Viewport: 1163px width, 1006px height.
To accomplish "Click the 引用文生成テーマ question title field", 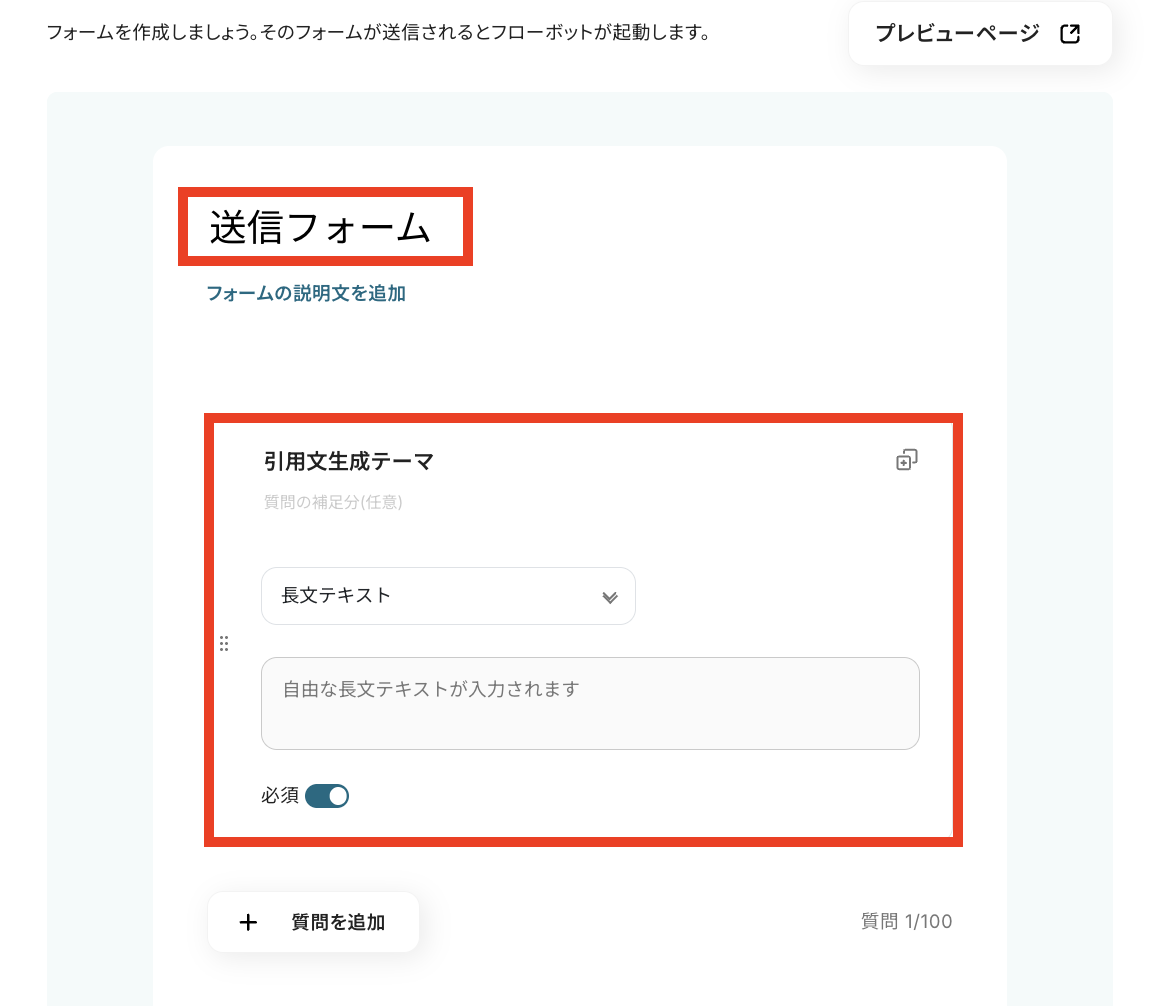I will click(349, 461).
